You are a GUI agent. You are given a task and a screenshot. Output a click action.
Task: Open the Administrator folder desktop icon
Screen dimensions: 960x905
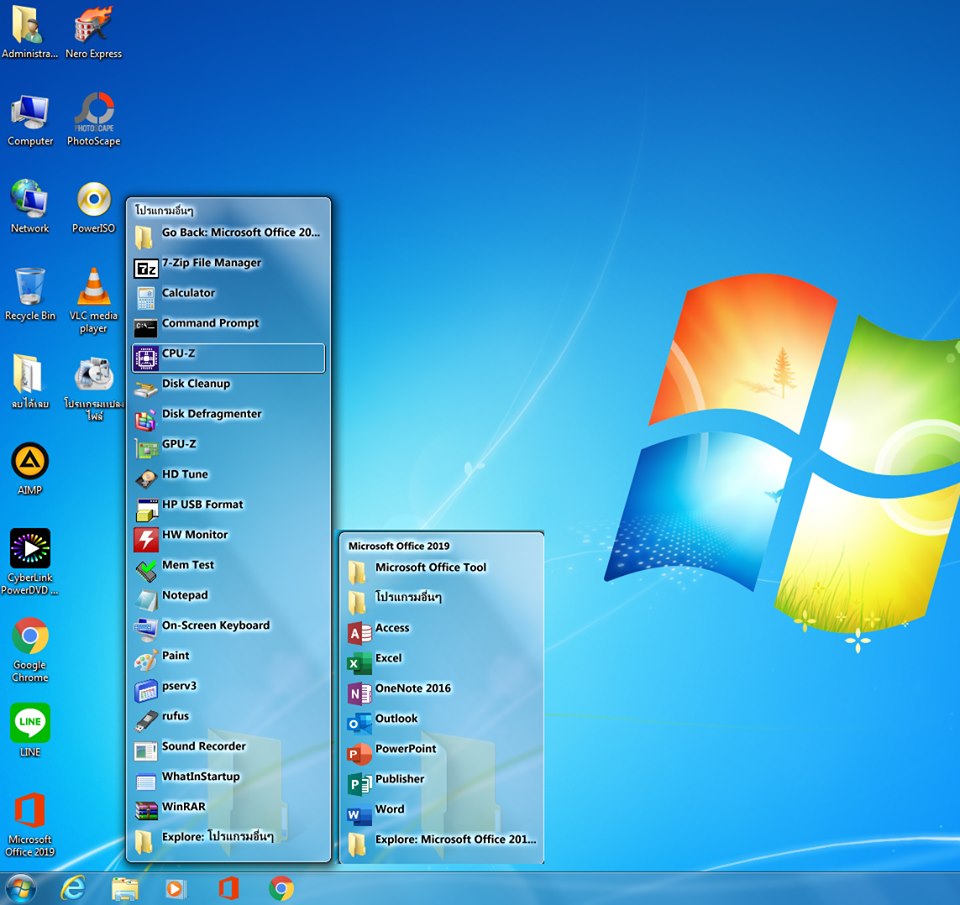click(x=29, y=32)
